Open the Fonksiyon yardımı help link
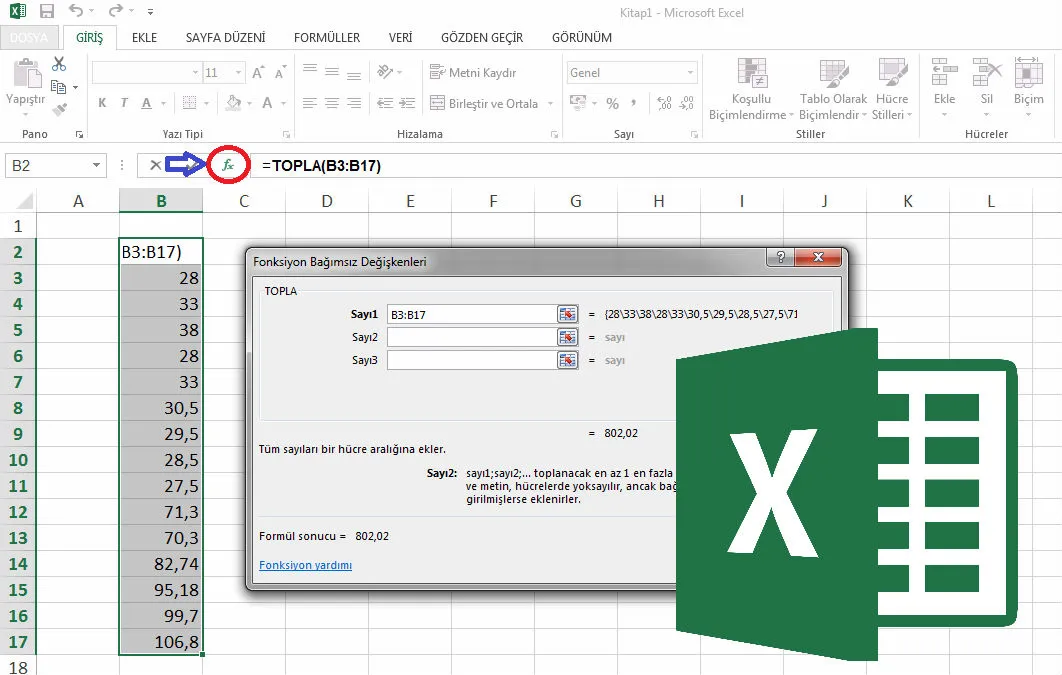Image resolution: width=1062 pixels, height=675 pixels. pos(305,565)
